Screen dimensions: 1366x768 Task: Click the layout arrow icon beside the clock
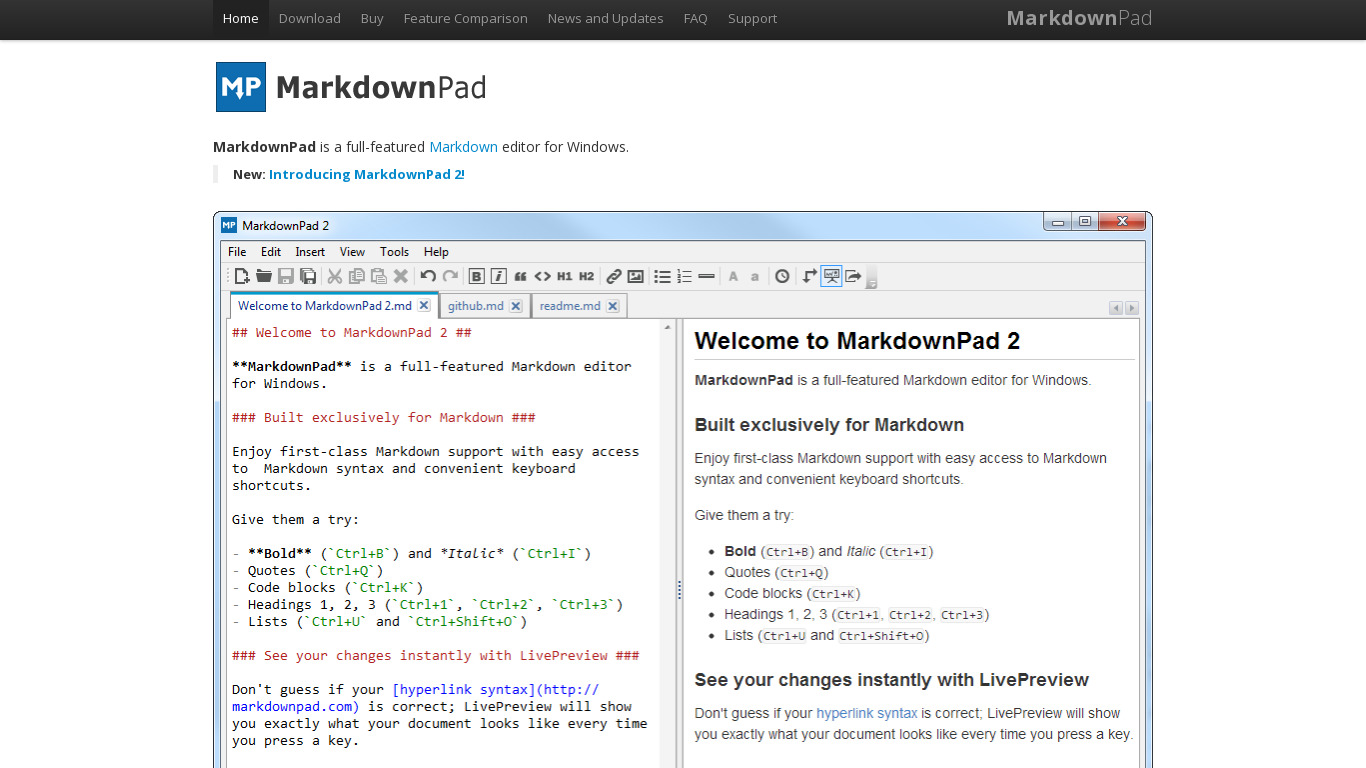(809, 276)
